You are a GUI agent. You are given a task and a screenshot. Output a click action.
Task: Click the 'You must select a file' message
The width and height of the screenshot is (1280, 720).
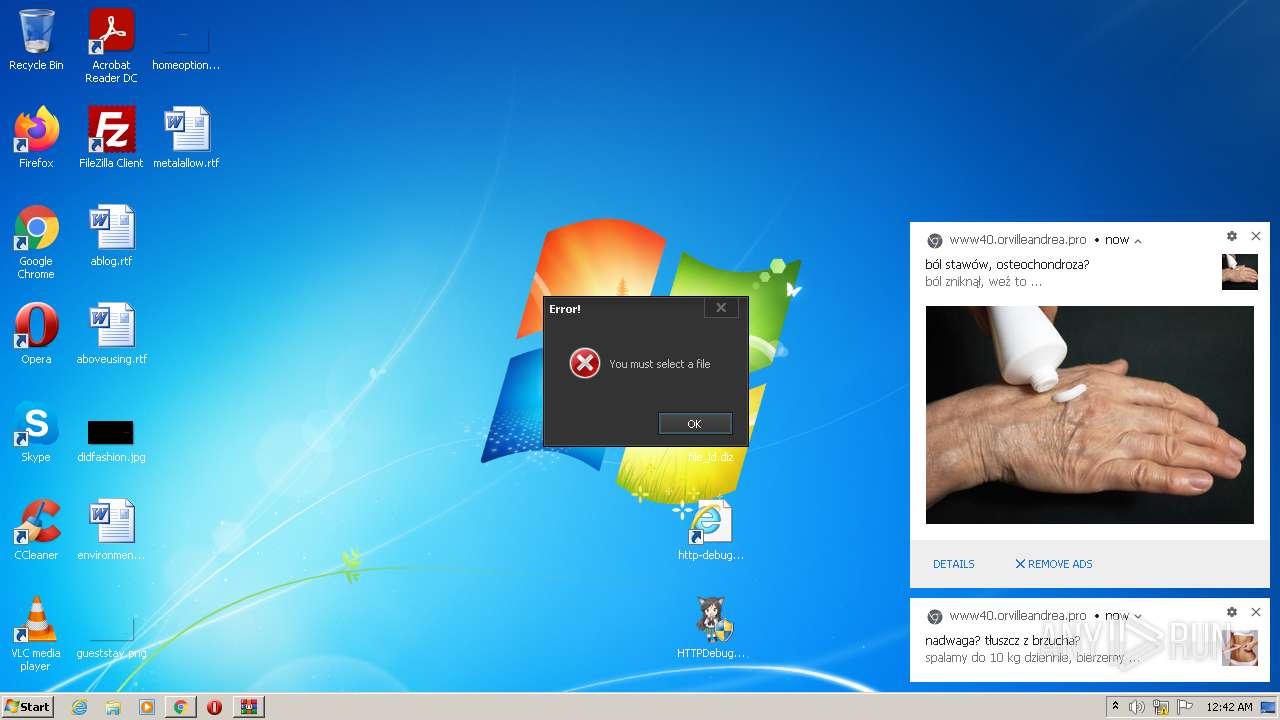(x=660, y=364)
